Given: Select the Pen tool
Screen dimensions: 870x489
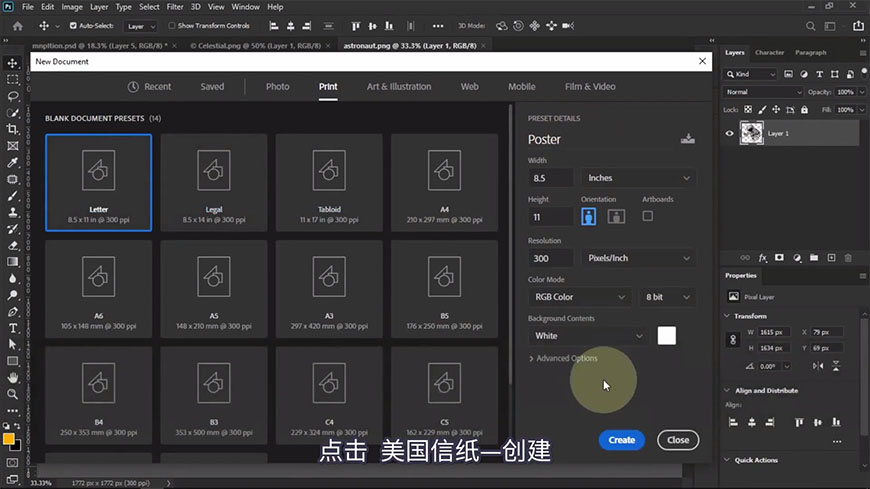Looking at the screenshot, I should (x=12, y=312).
